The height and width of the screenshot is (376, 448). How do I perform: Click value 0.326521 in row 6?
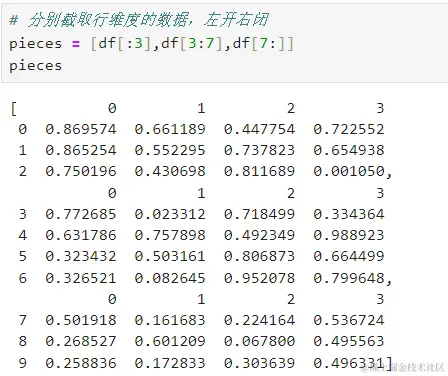click(x=81, y=278)
